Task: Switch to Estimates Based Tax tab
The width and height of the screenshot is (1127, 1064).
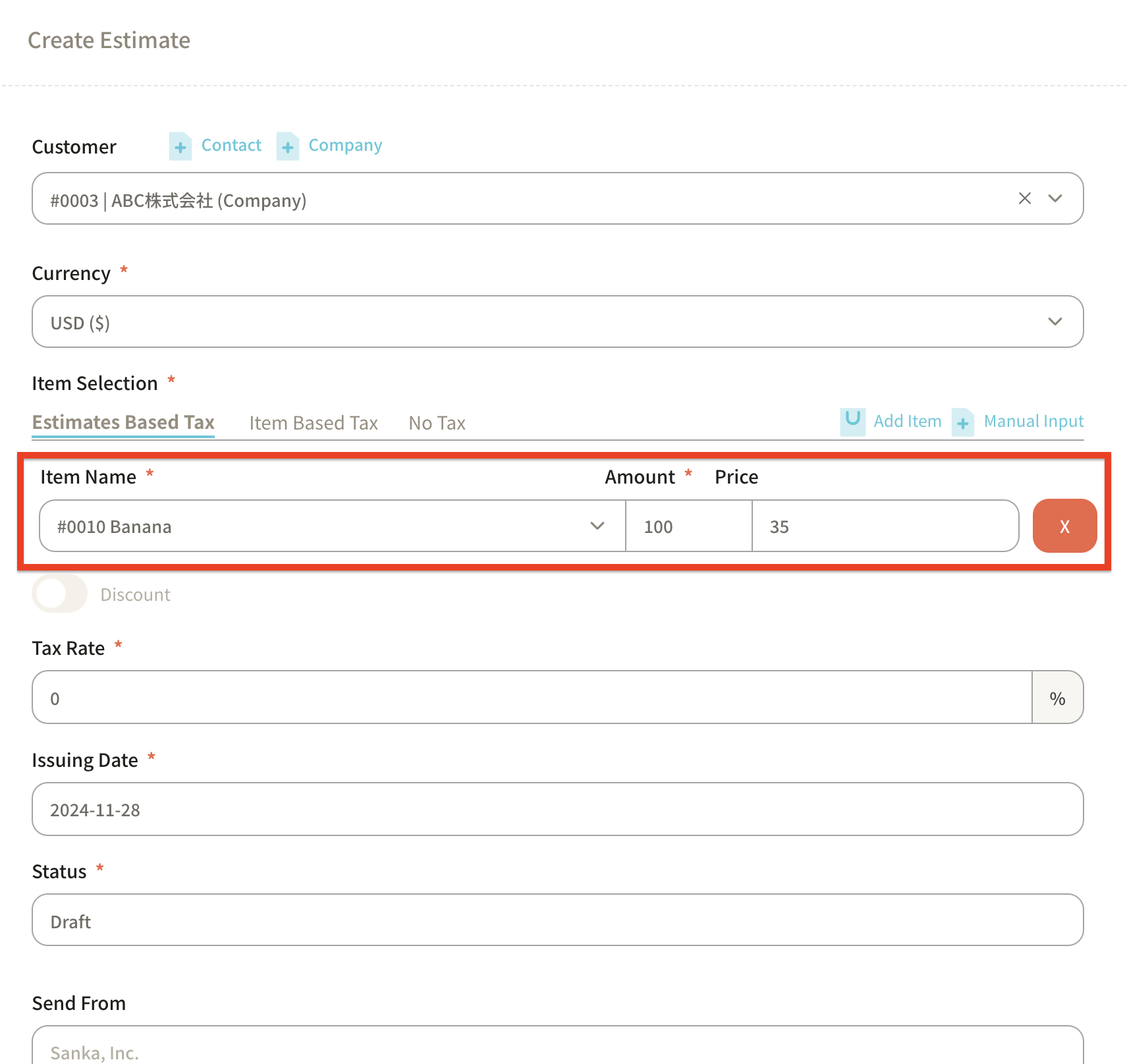Action: pos(123,422)
